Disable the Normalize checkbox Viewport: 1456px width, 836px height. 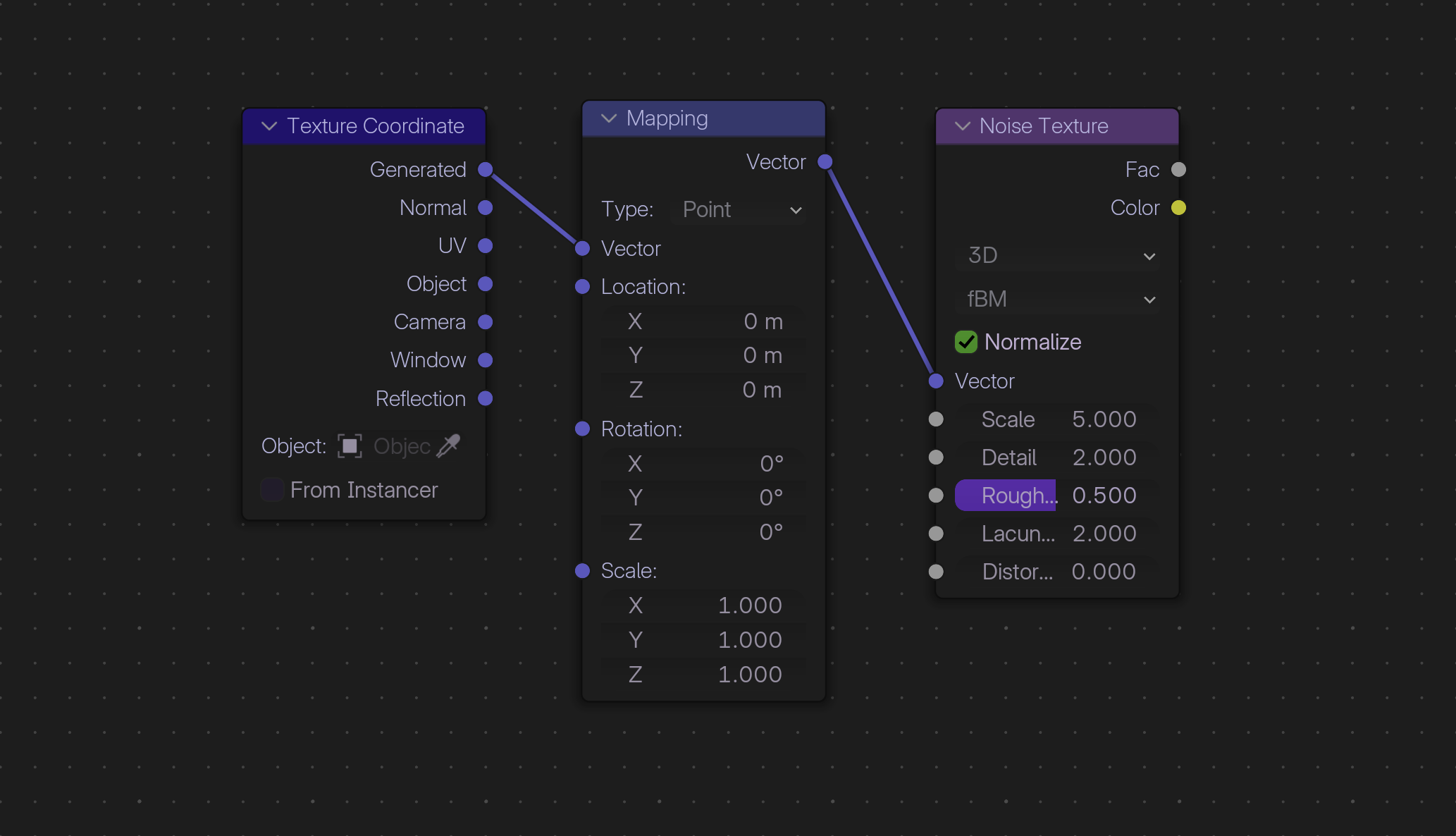966,342
